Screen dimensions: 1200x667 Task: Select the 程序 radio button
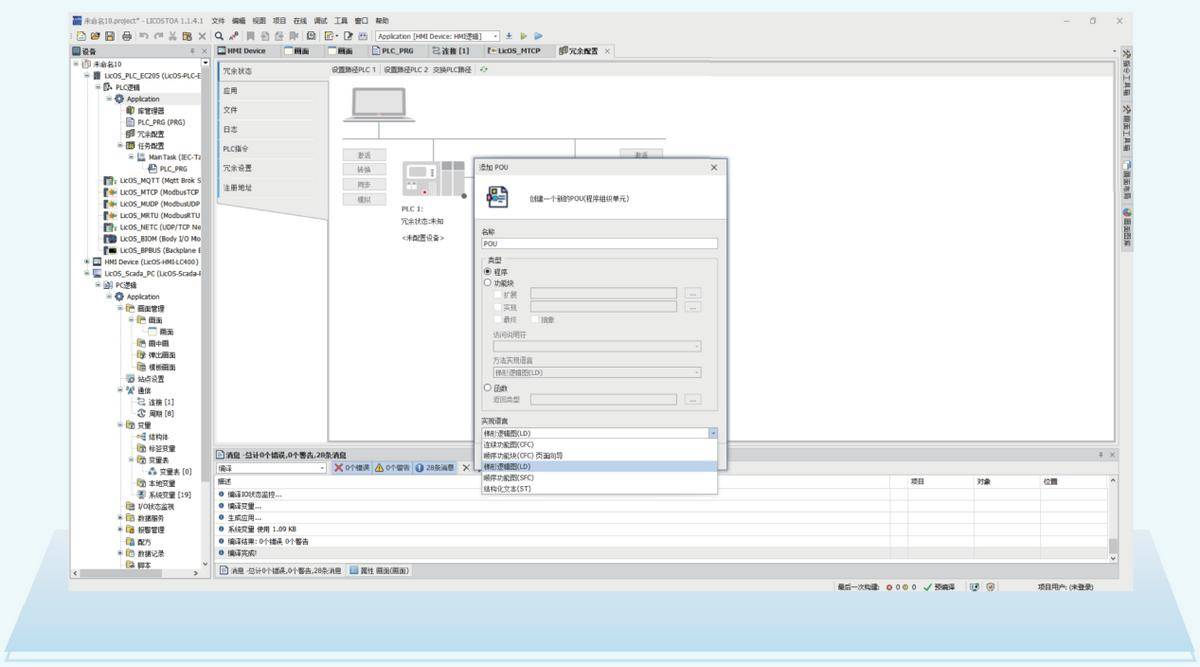click(488, 271)
